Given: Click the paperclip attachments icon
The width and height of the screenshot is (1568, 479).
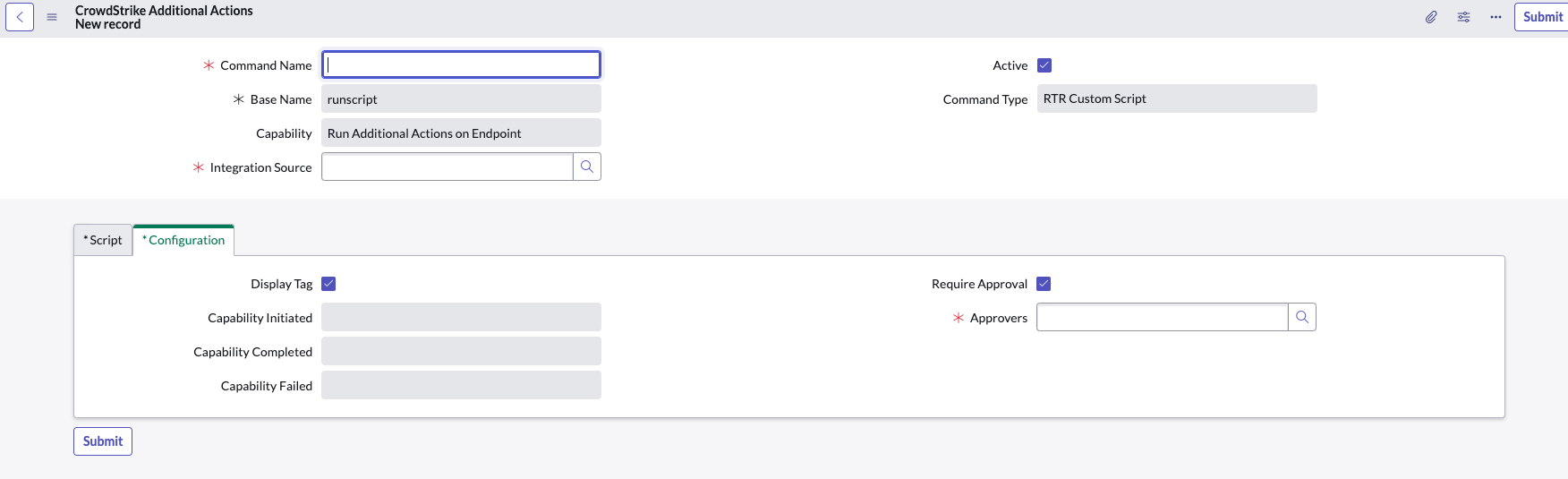Looking at the screenshot, I should pos(1431,17).
